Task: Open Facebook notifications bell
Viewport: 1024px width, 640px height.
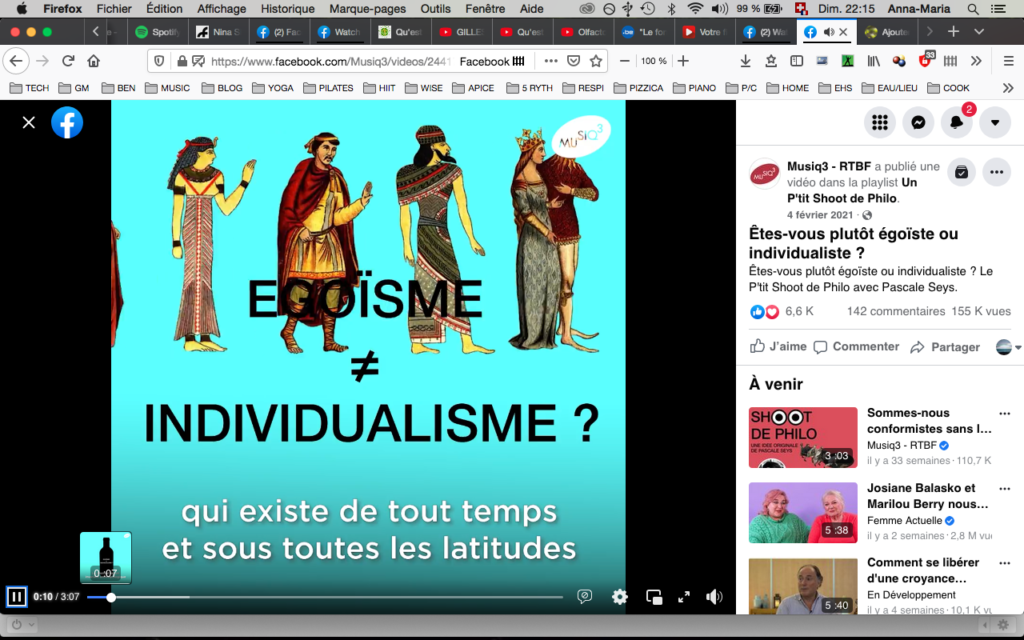Action: tap(956, 122)
